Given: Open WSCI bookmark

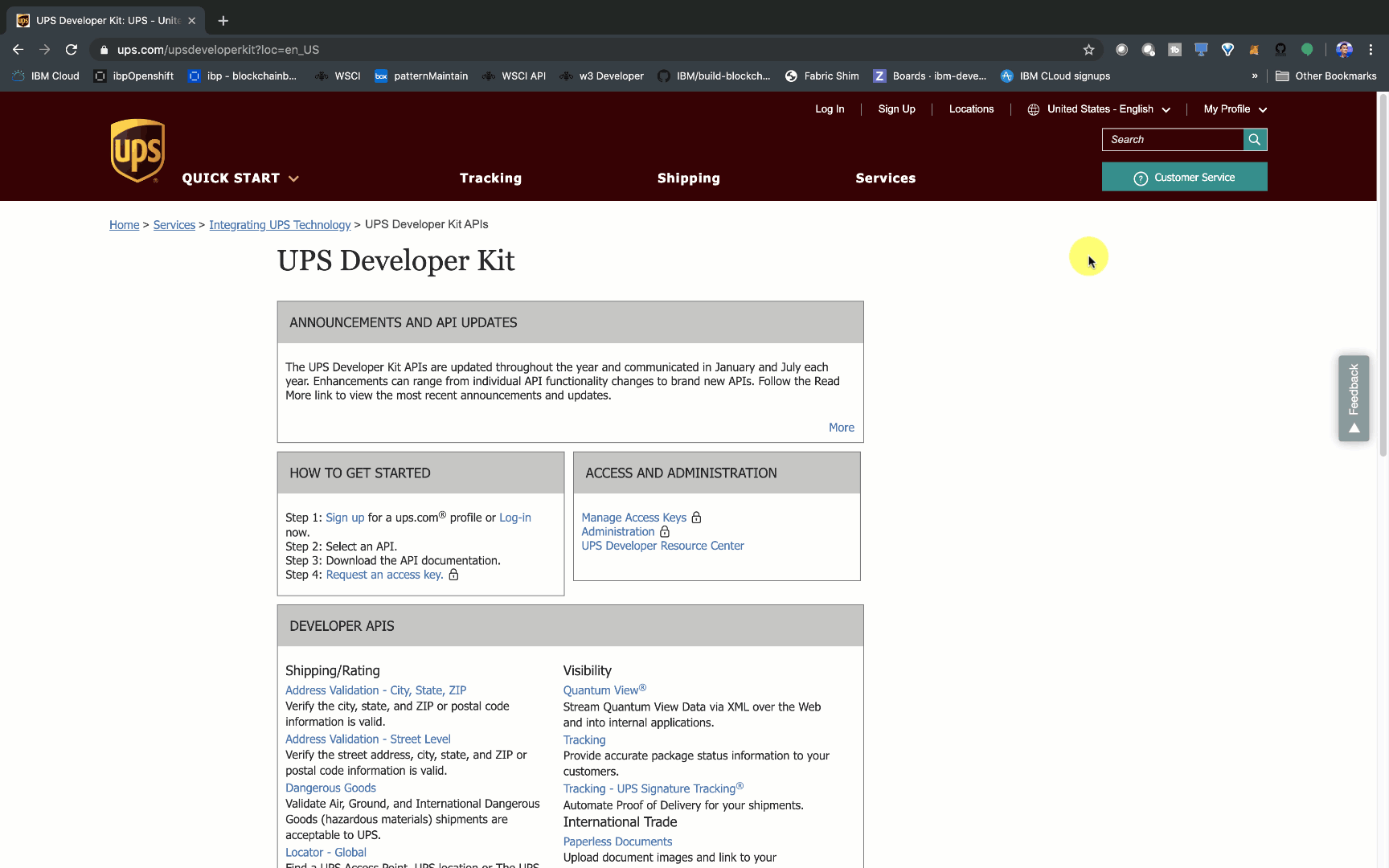Looking at the screenshot, I should click(x=338, y=76).
